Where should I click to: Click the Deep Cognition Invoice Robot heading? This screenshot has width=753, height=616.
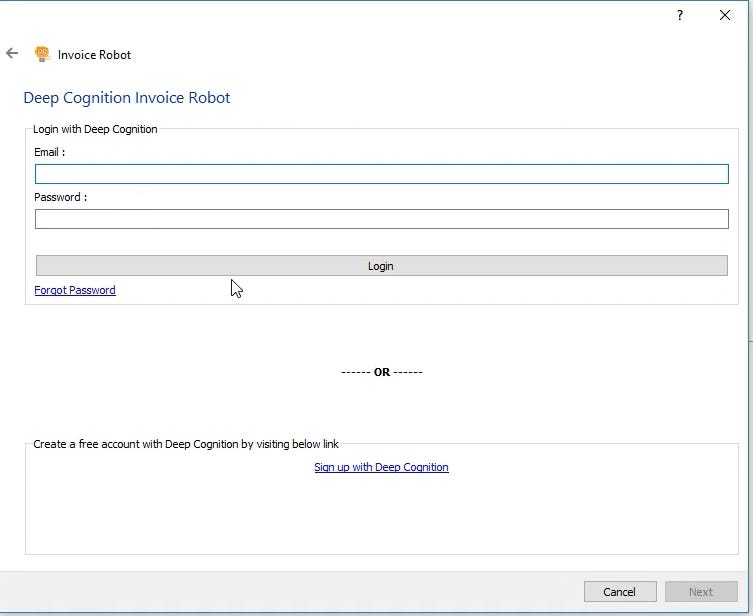[127, 97]
